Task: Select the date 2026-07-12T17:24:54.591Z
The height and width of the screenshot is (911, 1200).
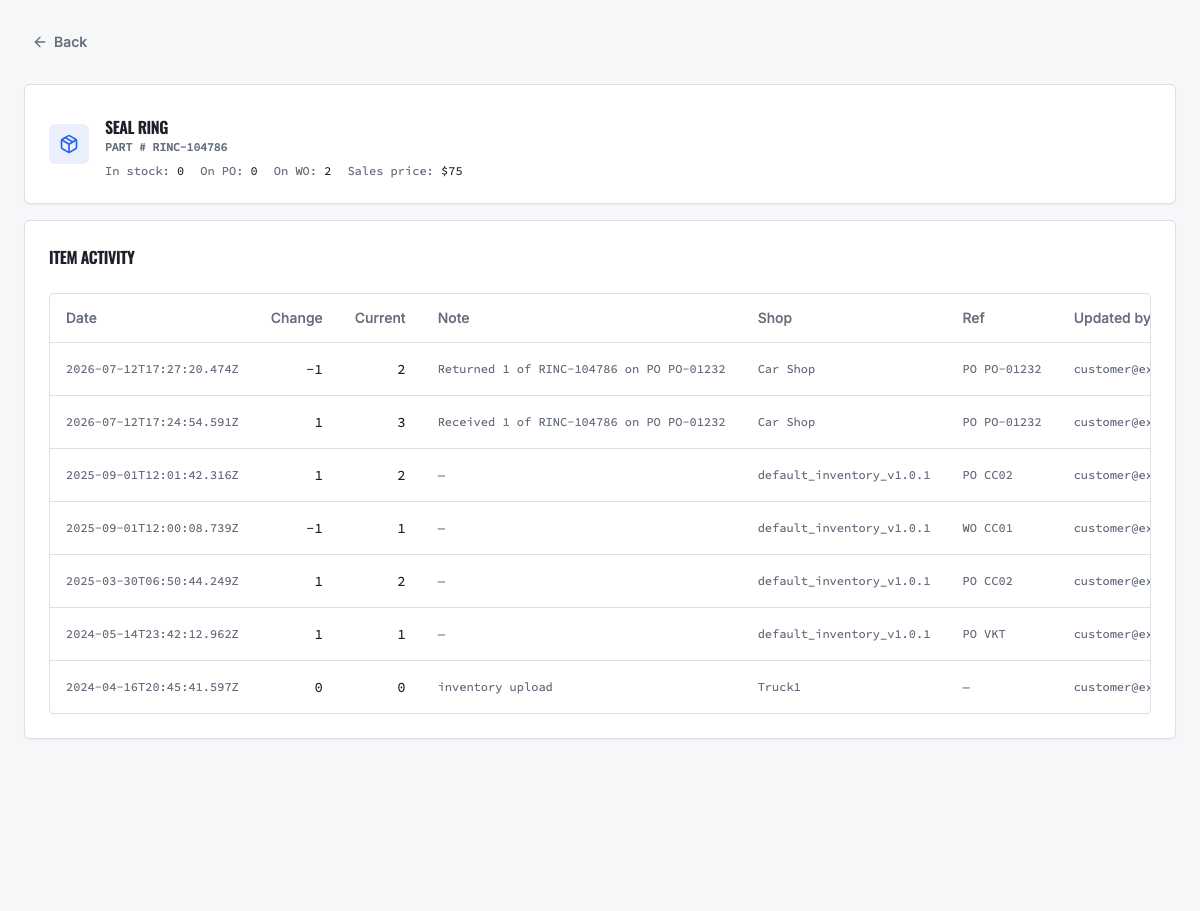Action: tap(152, 422)
